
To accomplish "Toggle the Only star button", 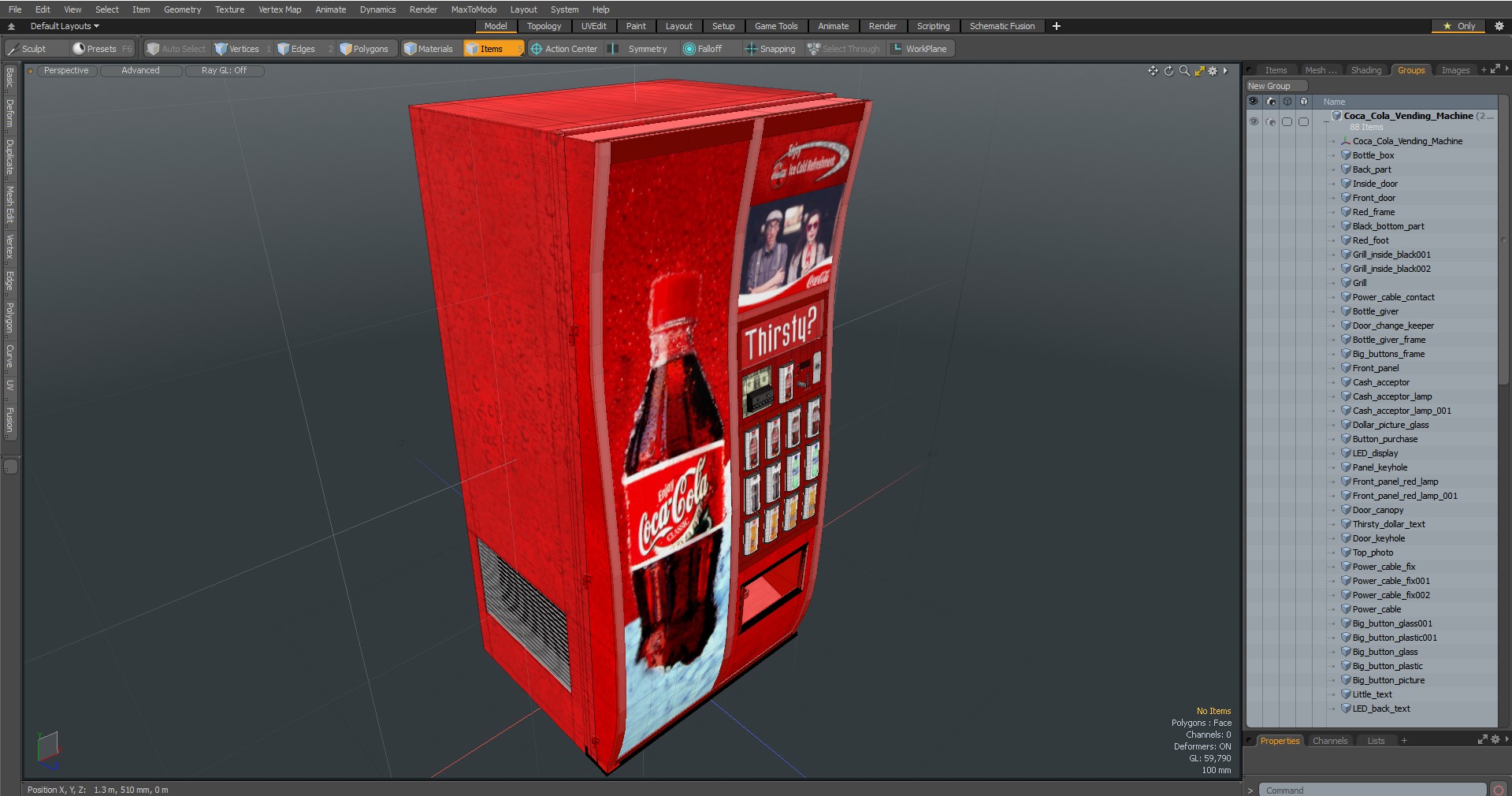I will point(1458,26).
